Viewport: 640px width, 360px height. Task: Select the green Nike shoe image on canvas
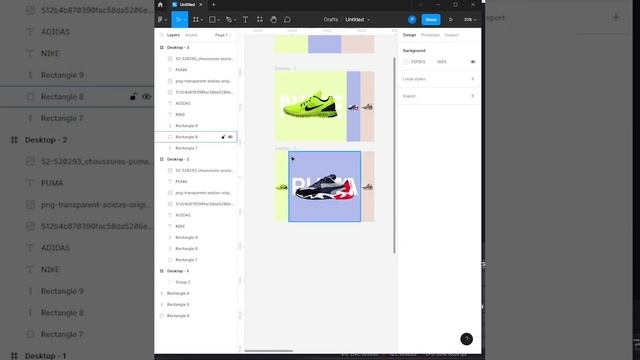(x=311, y=106)
